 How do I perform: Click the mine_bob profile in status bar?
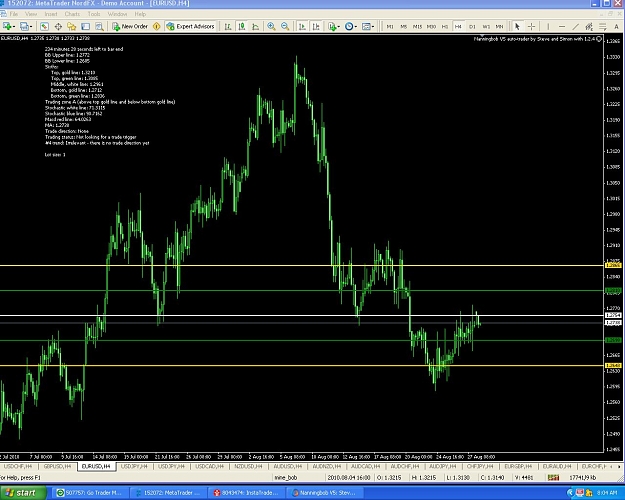(x=286, y=477)
